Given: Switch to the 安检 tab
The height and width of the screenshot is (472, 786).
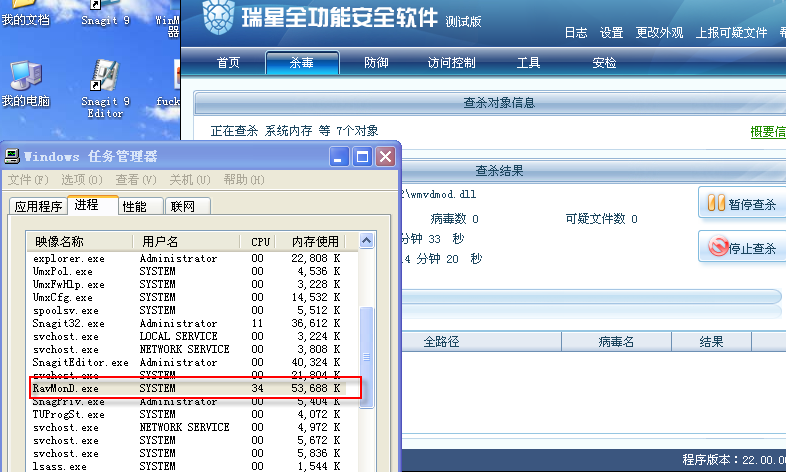Looking at the screenshot, I should (604, 63).
